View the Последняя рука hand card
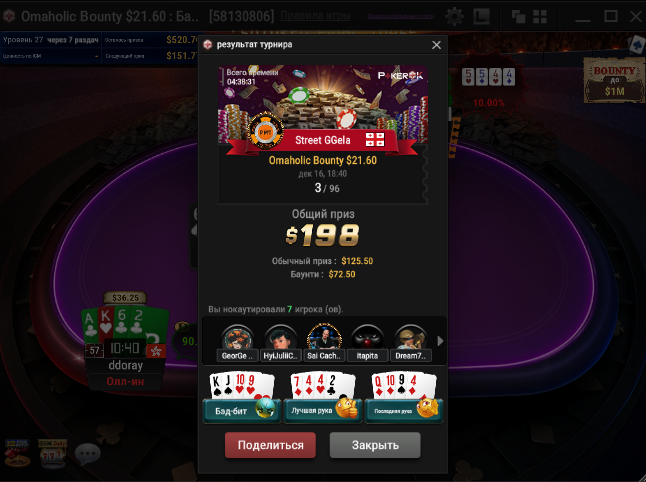The height and width of the screenshot is (482, 646). (404, 398)
